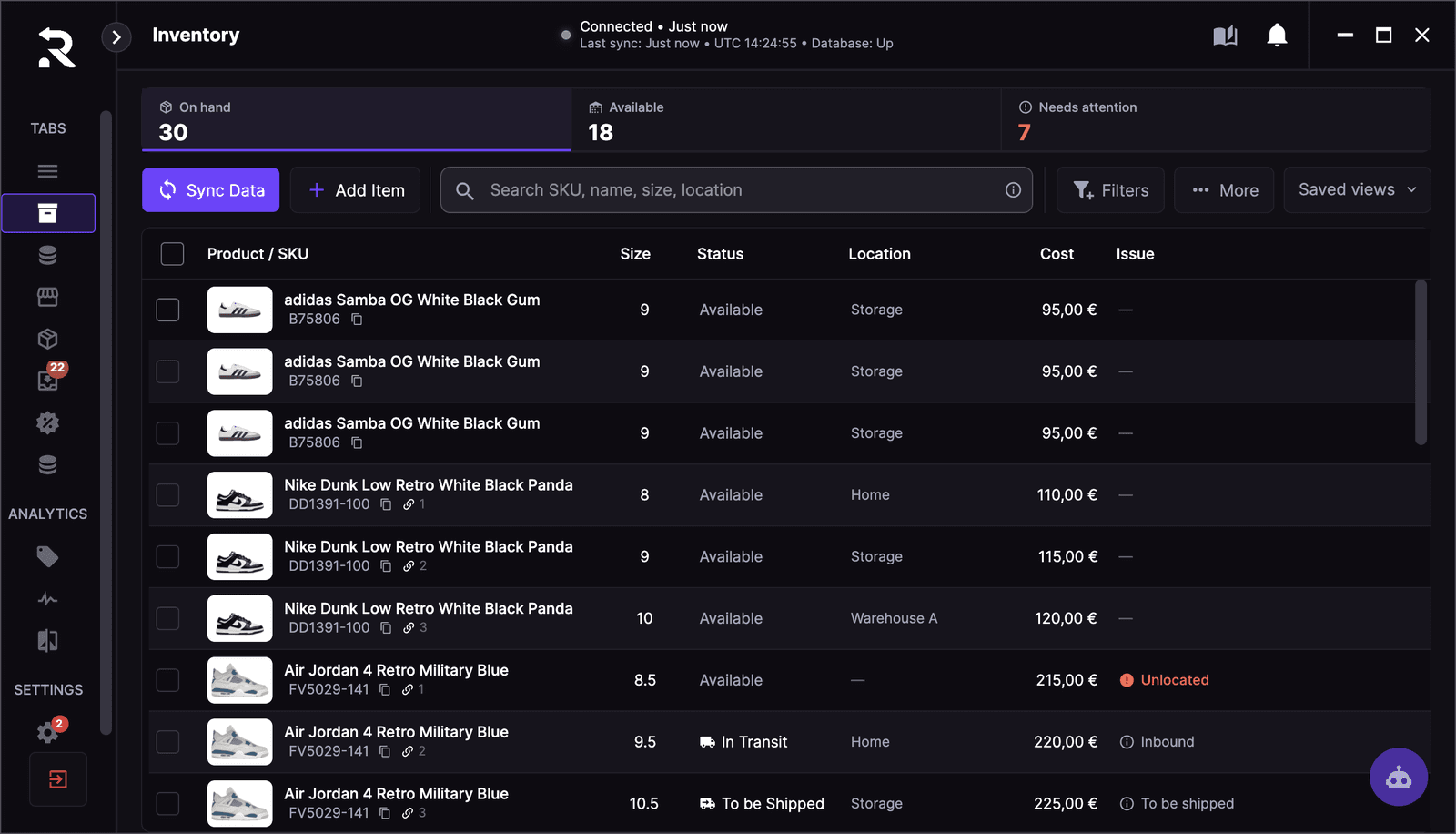This screenshot has width=1456, height=834.
Task: Sort by Status column header
Action: (720, 254)
